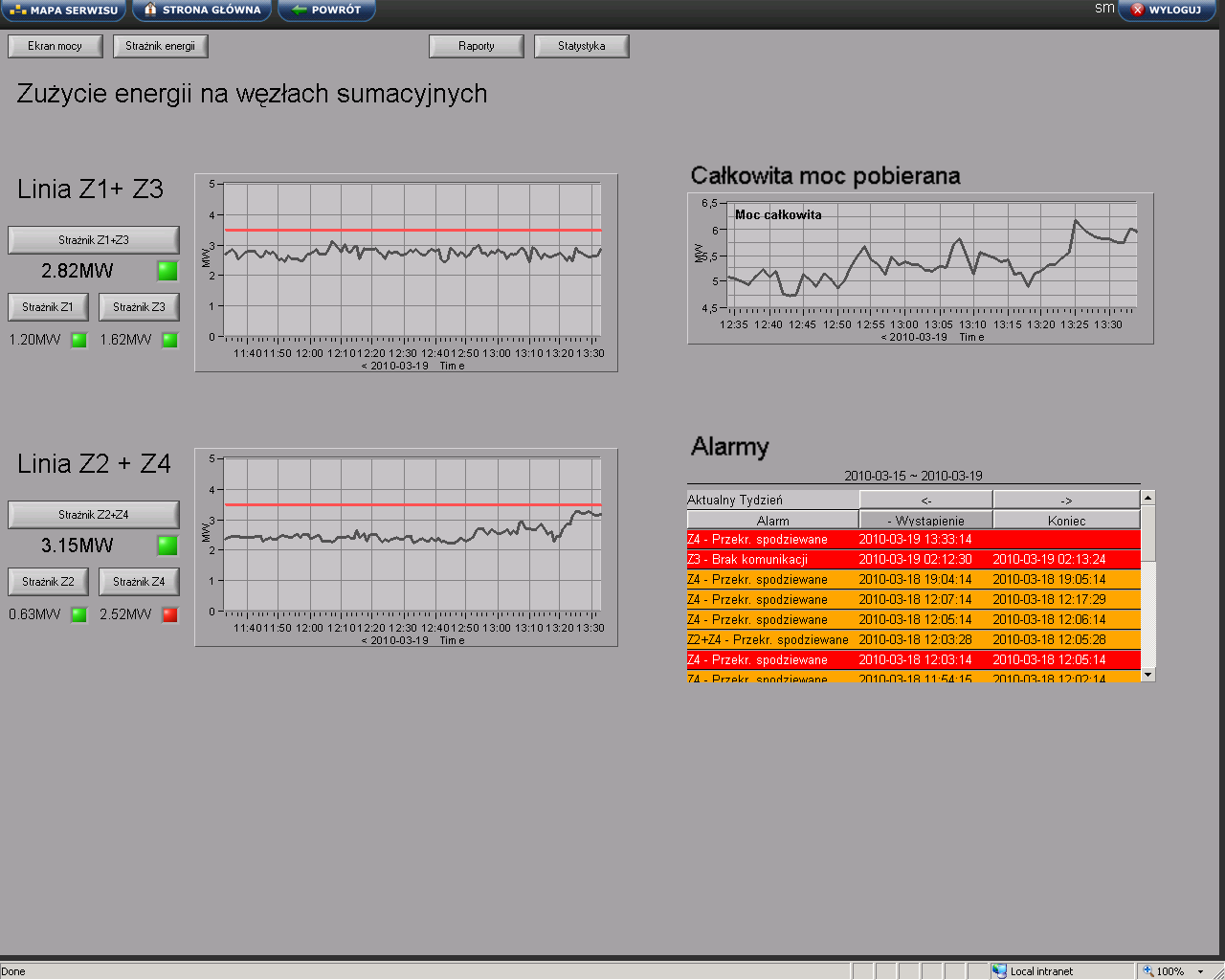Click the Aktualny Tydzień label
This screenshot has width=1225, height=980.
[735, 500]
